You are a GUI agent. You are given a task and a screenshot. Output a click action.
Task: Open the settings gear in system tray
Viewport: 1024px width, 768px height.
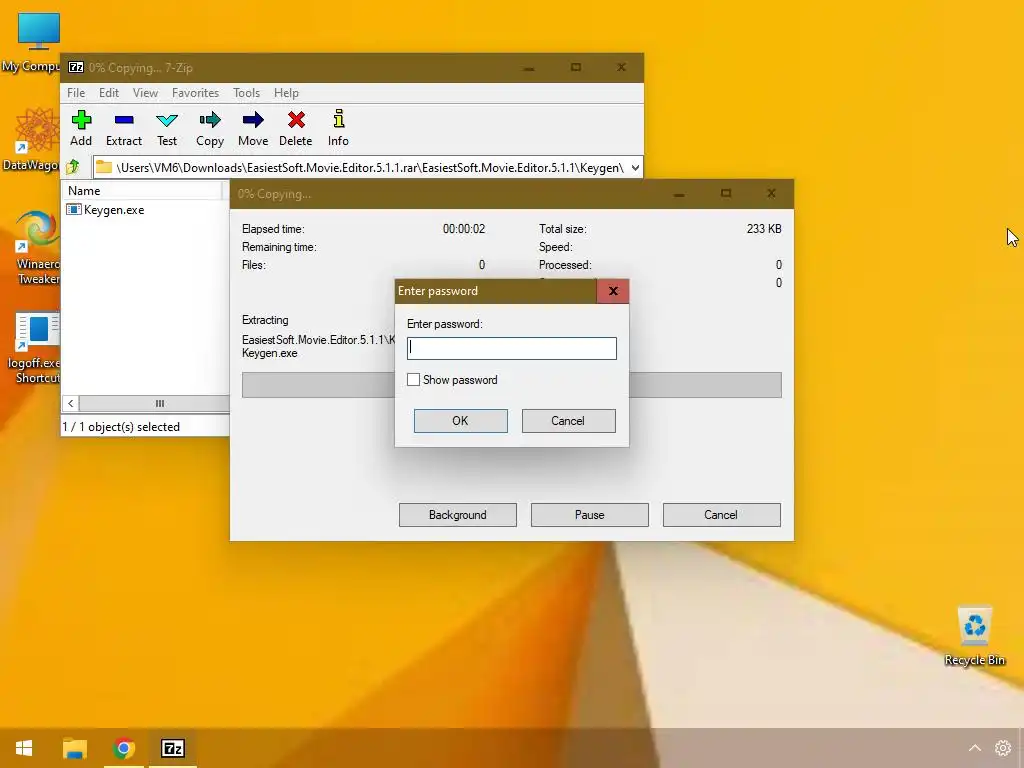(1002, 748)
